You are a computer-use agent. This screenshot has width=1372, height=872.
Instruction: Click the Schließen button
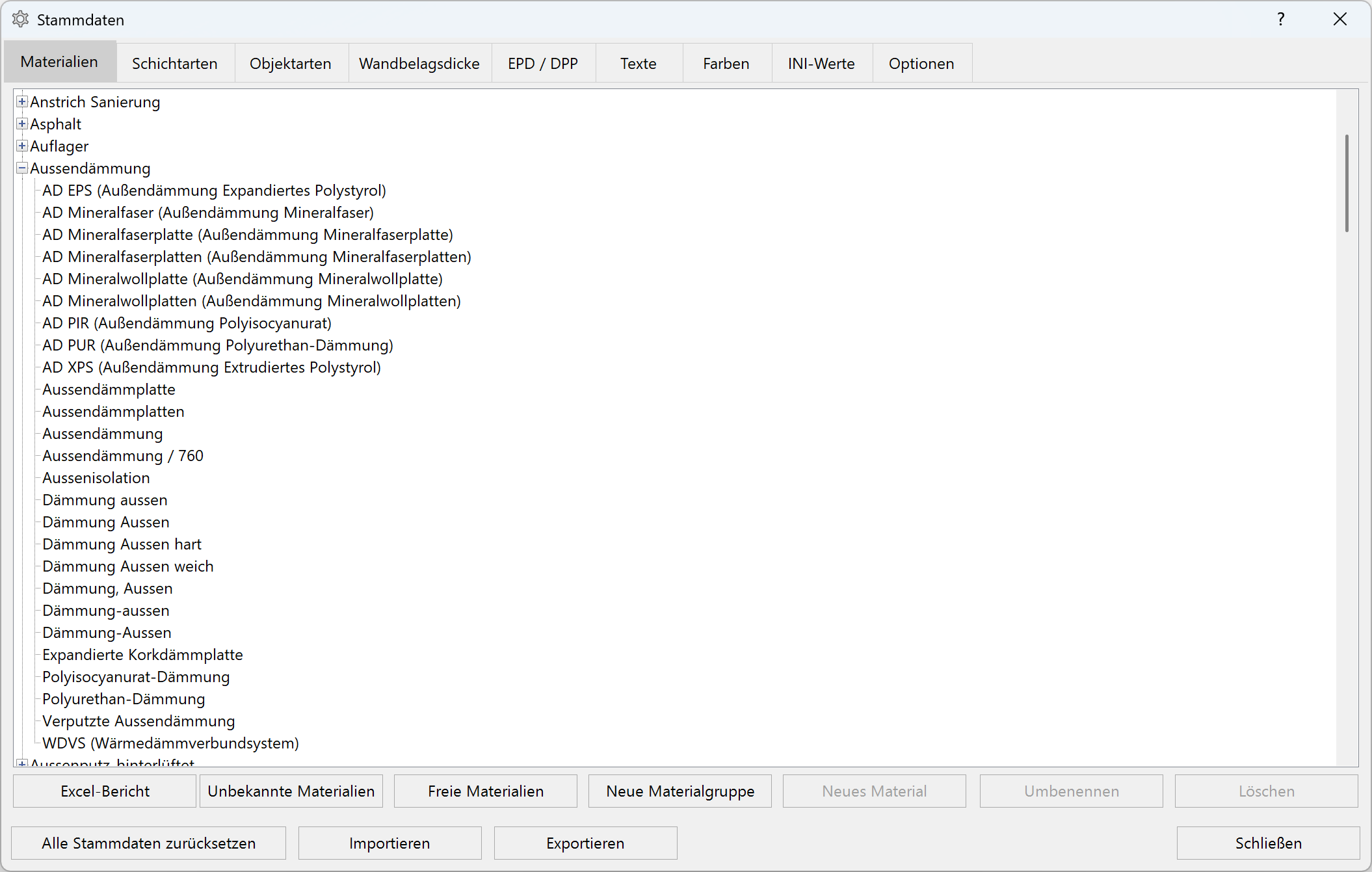click(1269, 843)
